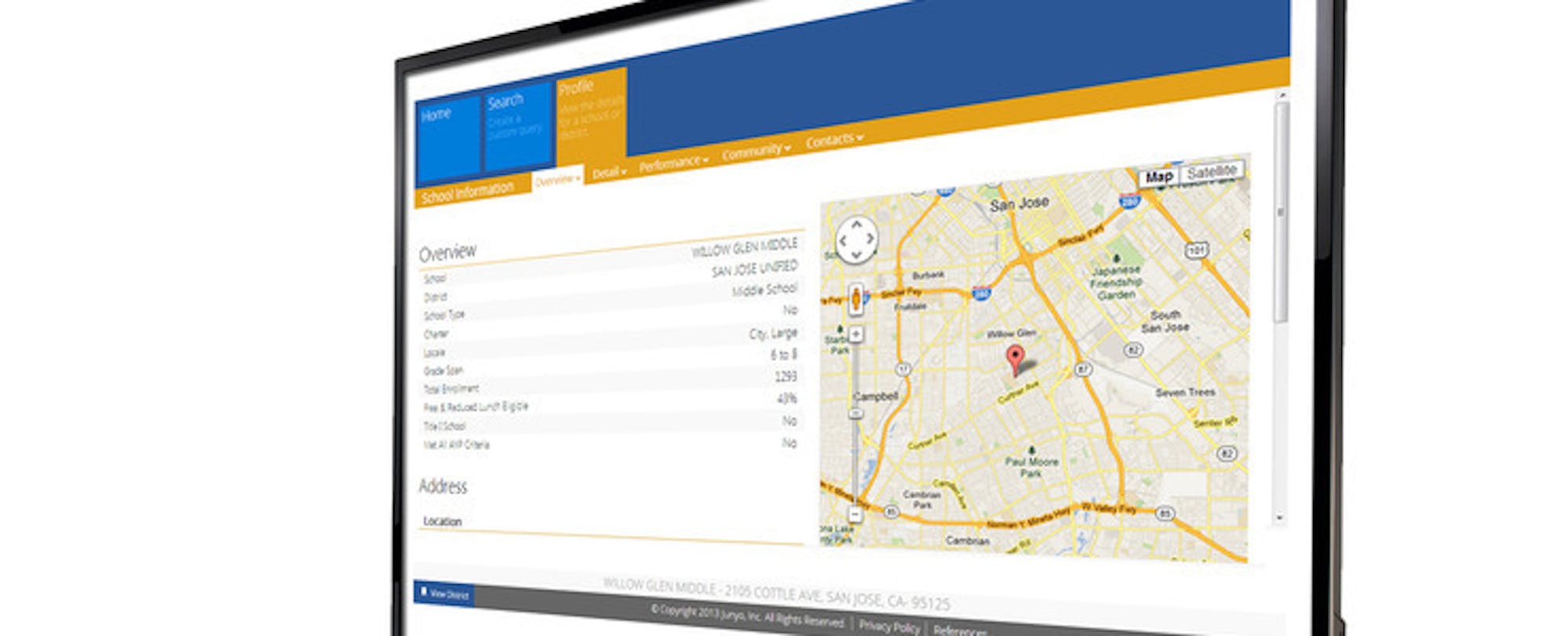Zoom out with the map minus button
1568x636 pixels.
coord(855,514)
